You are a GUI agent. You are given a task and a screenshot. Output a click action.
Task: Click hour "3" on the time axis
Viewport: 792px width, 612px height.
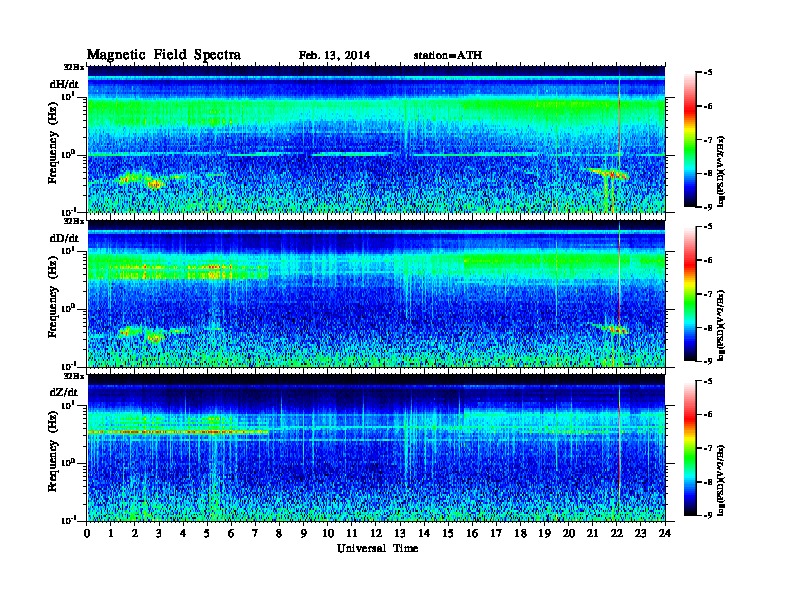(159, 533)
